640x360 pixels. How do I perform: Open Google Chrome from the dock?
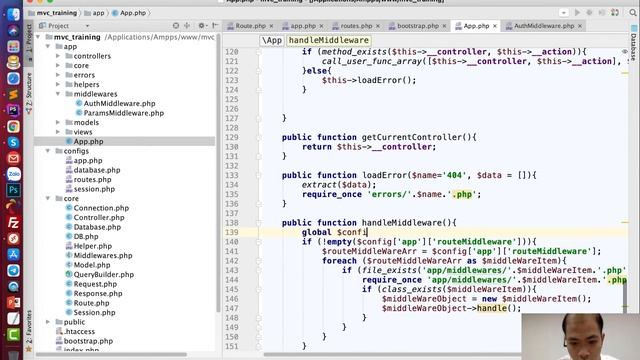tap(13, 127)
